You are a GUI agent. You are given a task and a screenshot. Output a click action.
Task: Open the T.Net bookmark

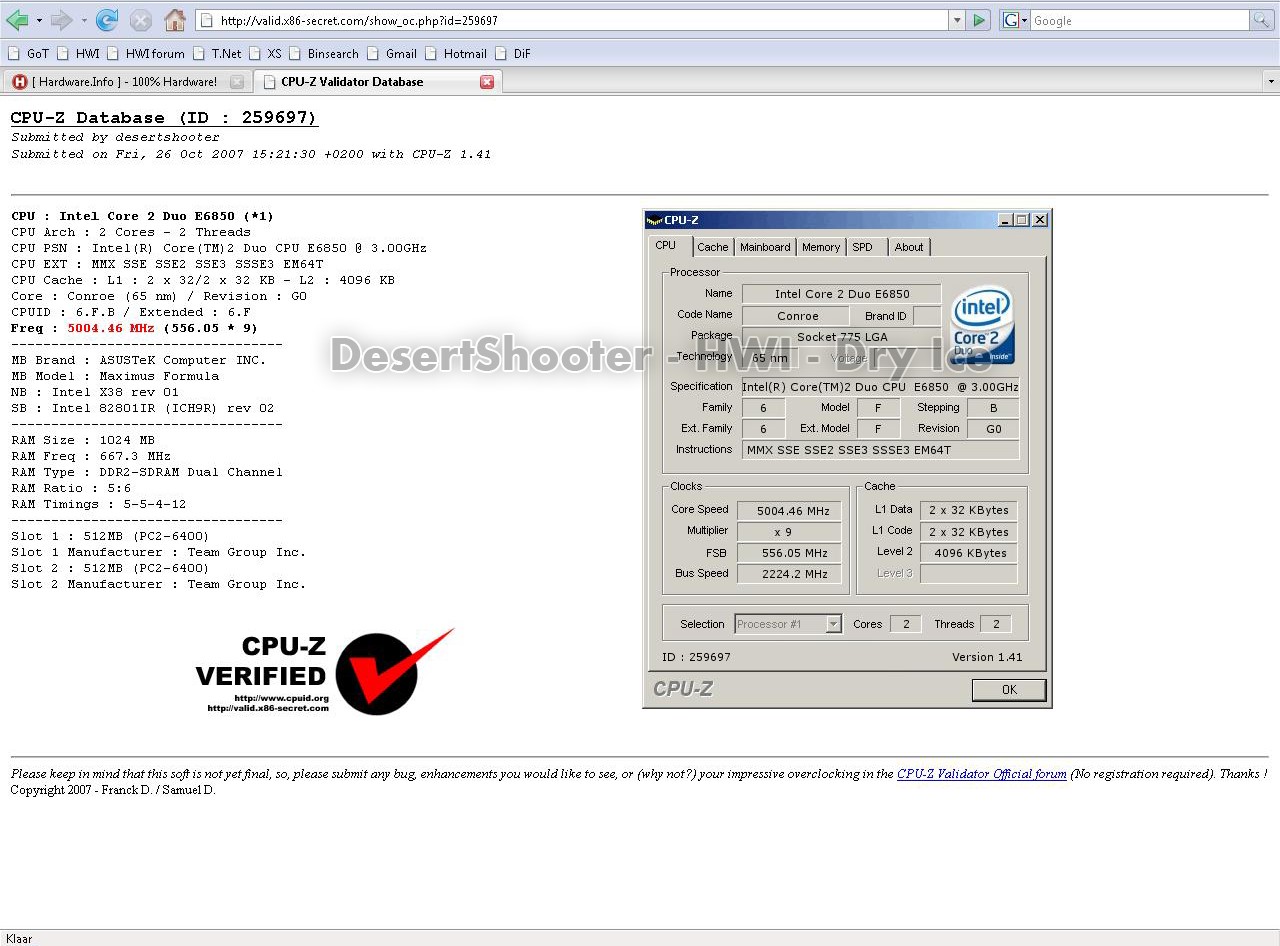[x=217, y=54]
